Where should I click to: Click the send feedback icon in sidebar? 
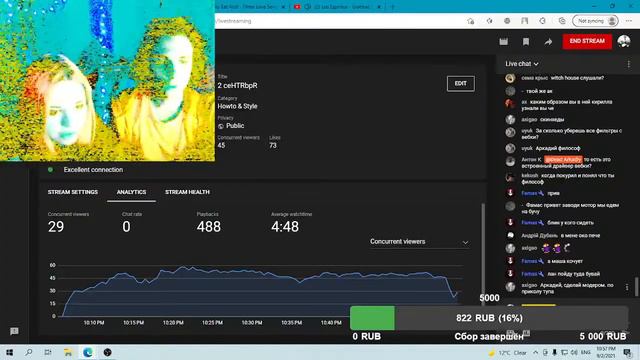(14, 331)
